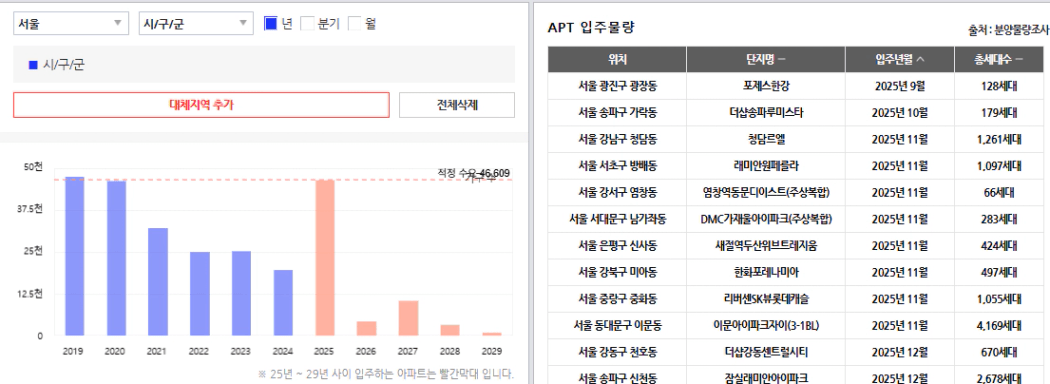Click the 적정 수요 46,609 label
The height and width of the screenshot is (384, 1050).
(473, 173)
